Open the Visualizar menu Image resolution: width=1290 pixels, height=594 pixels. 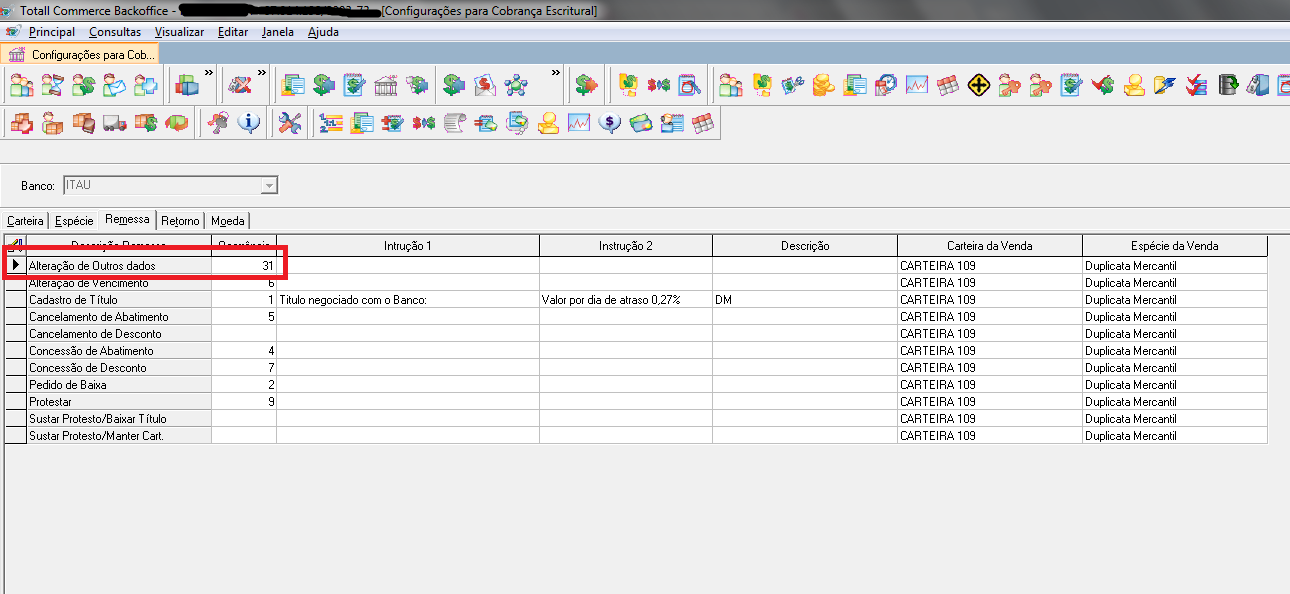(179, 32)
